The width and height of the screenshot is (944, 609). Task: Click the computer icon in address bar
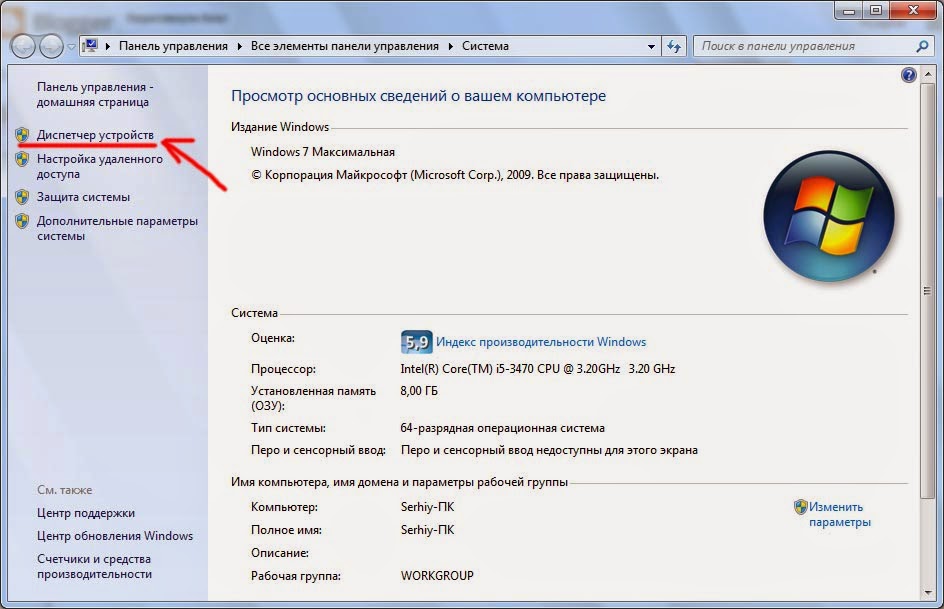pos(90,46)
